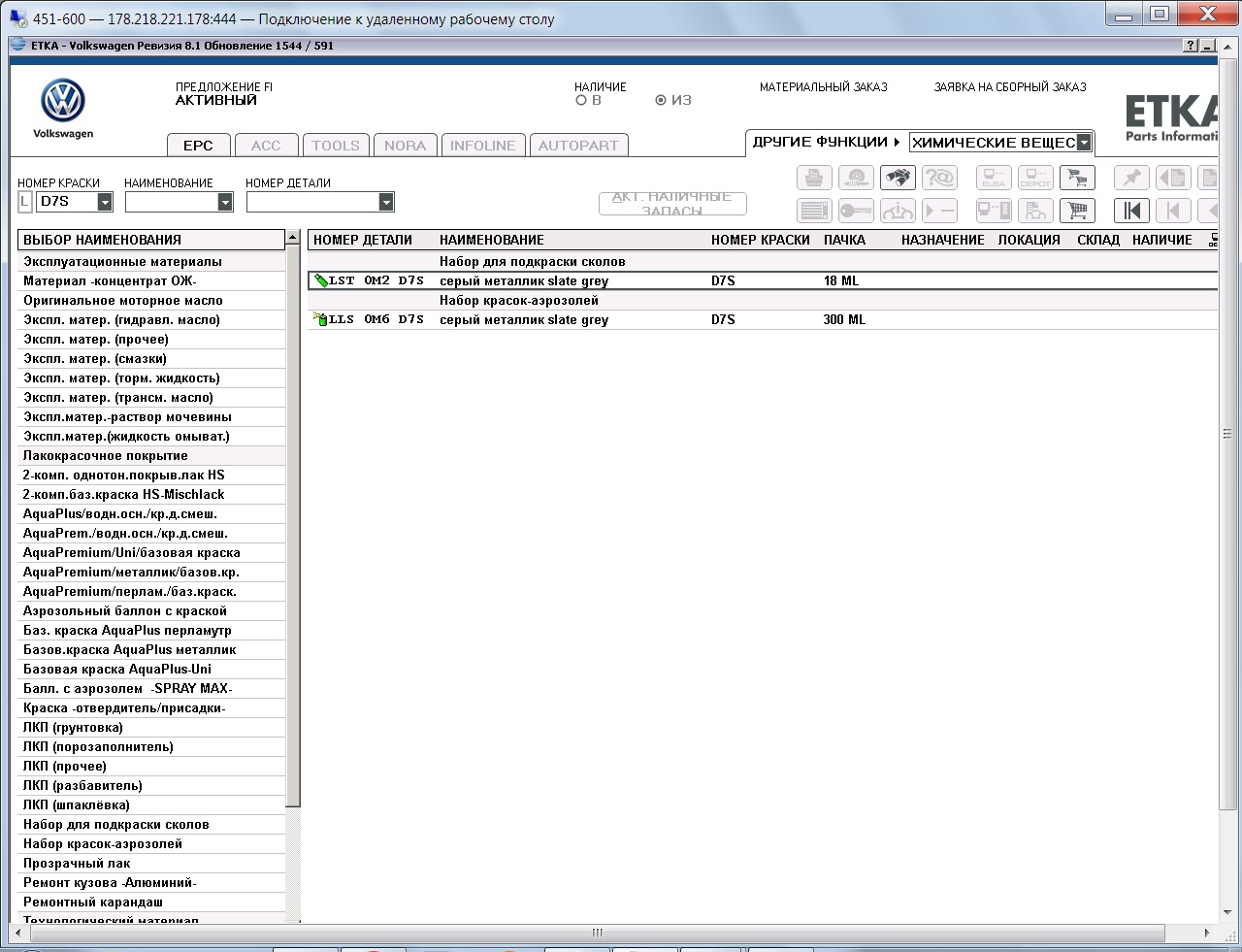Viewport: 1242px width, 952px height.
Task: Expand the ХИМИЧЕСКИЕ ВЕЩЕСТВА dropdown
Action: pyautogui.click(x=1084, y=143)
